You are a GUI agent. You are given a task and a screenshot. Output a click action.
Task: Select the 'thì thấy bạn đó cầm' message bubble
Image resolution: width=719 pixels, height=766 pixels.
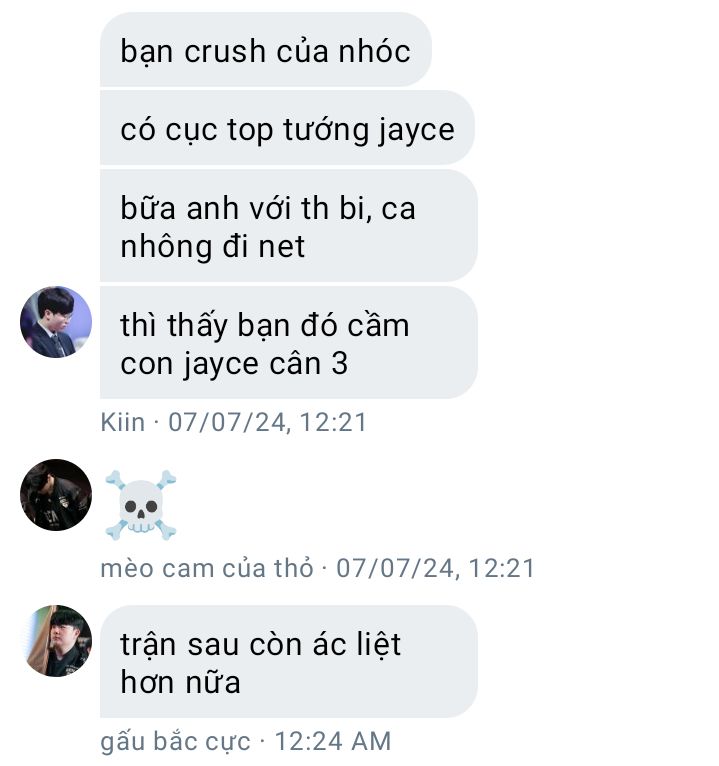[289, 342]
